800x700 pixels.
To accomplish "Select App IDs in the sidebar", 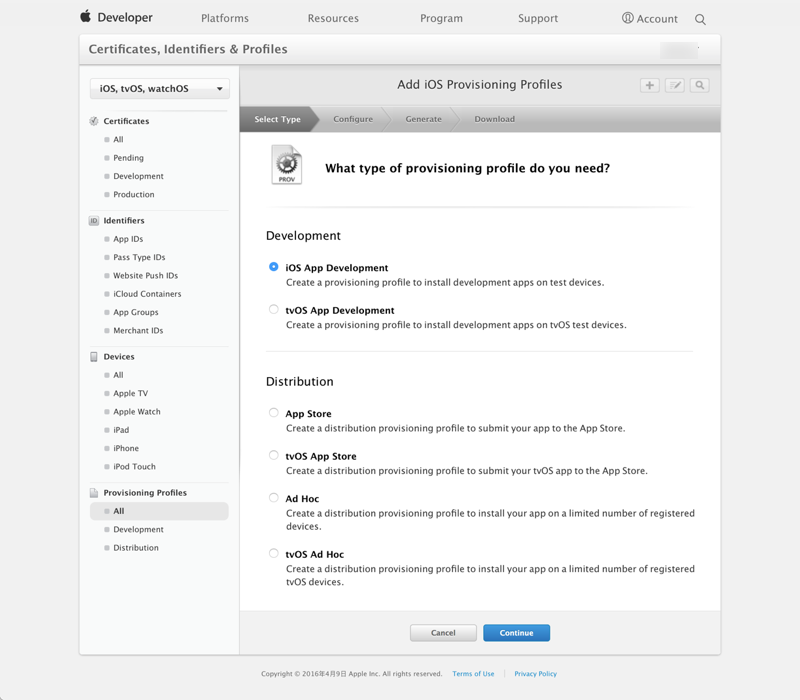I will click(x=128, y=239).
